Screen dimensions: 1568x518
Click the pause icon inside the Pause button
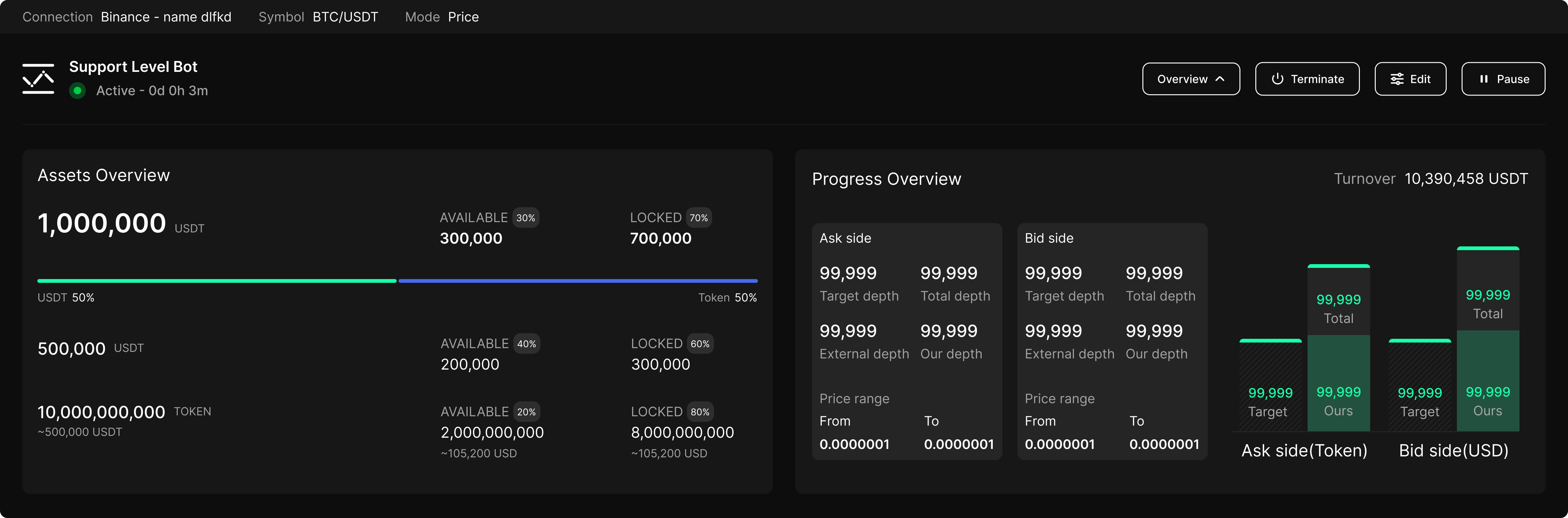[x=1484, y=78]
